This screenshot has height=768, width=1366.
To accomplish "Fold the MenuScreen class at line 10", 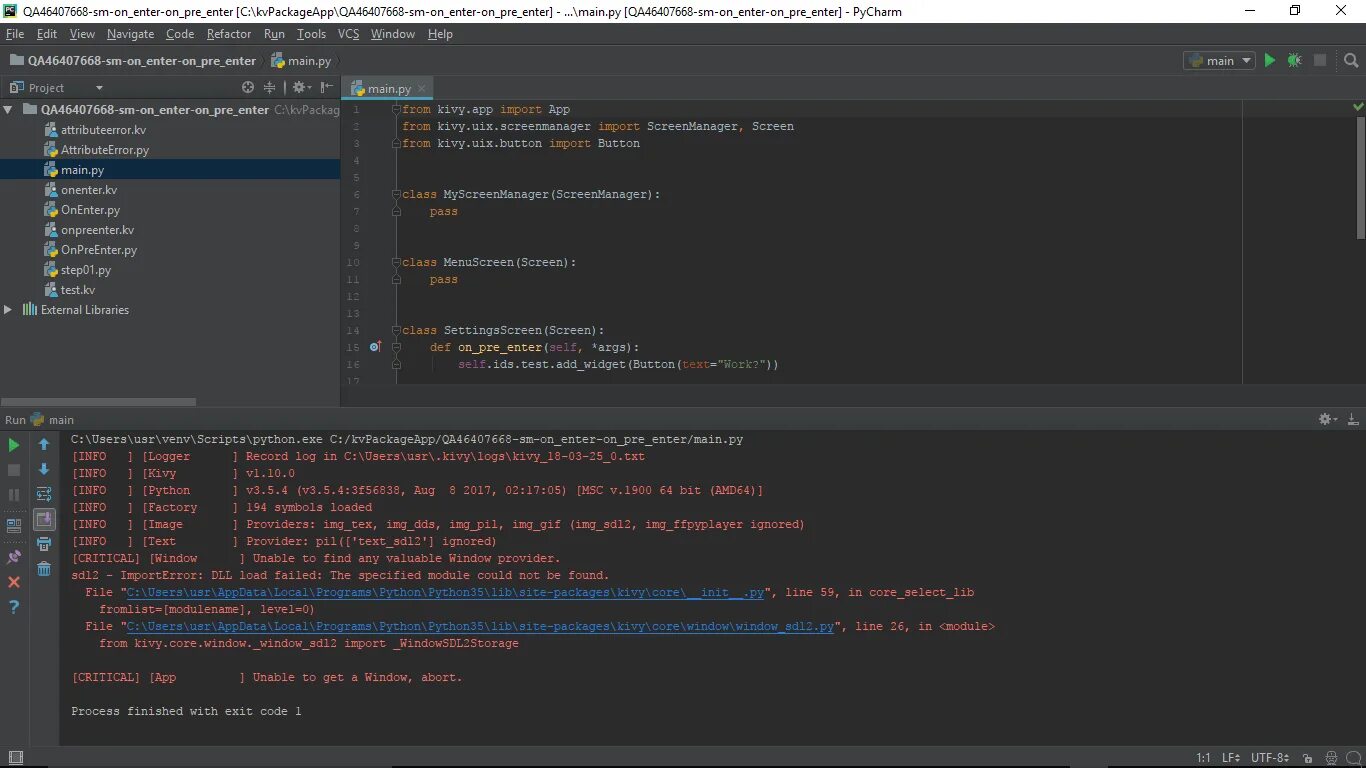I will (396, 262).
